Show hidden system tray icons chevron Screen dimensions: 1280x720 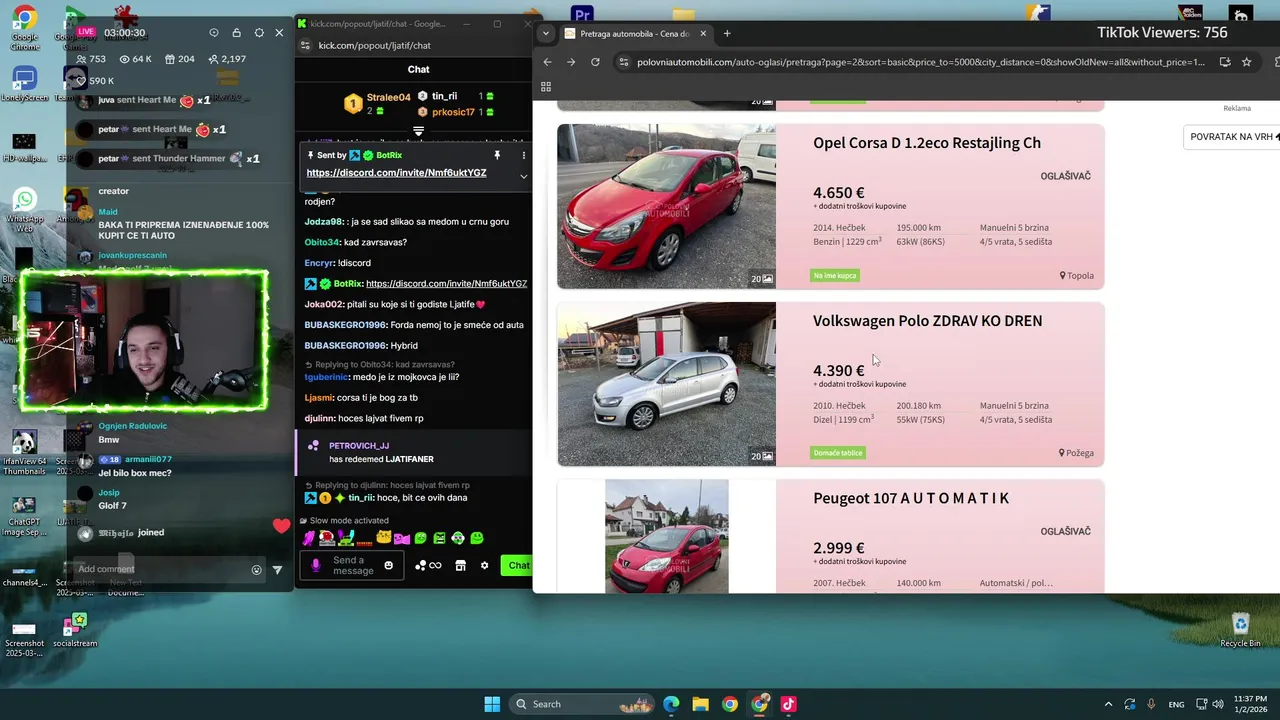tap(1108, 704)
